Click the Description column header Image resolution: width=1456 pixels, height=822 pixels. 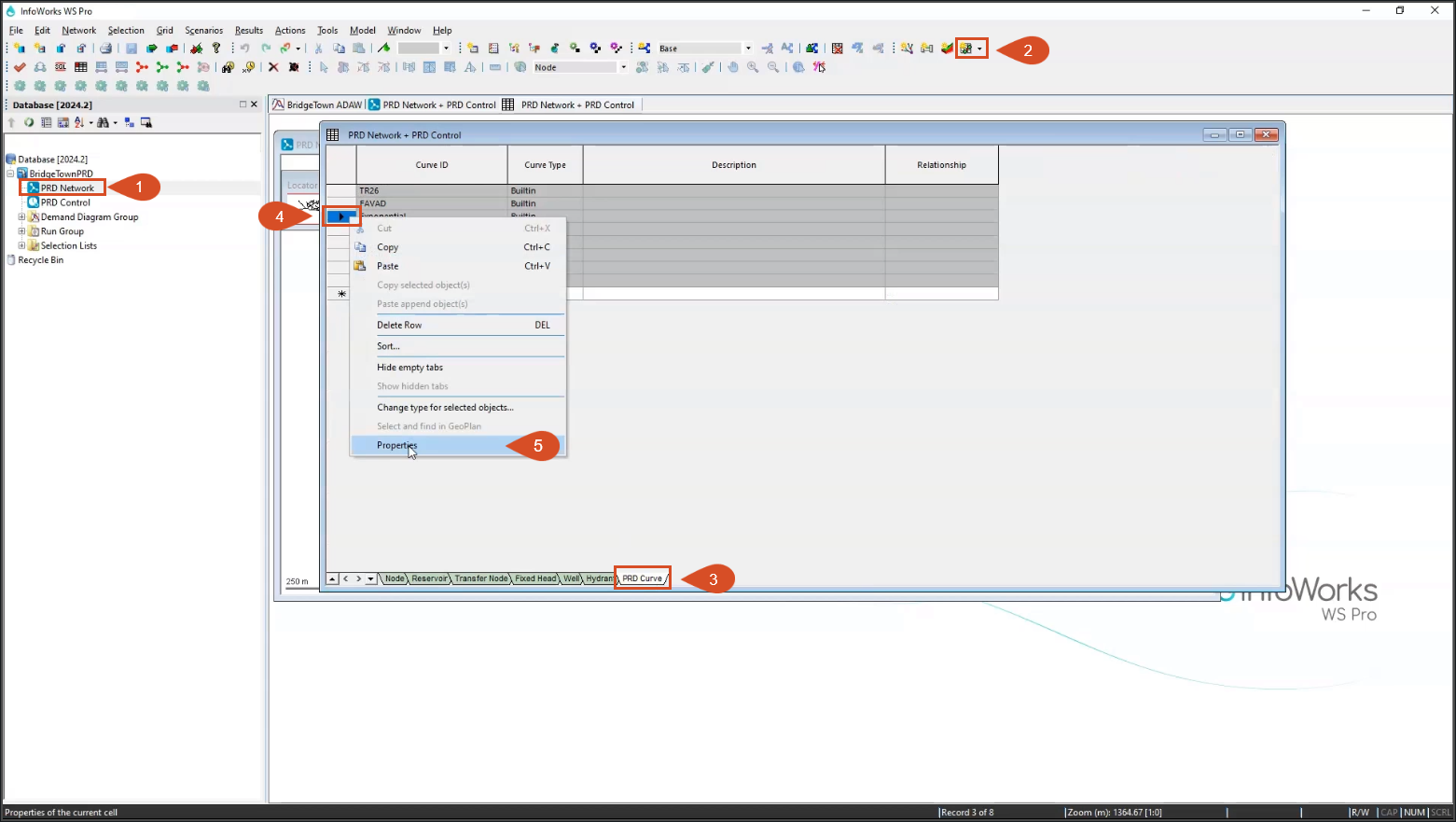[734, 165]
